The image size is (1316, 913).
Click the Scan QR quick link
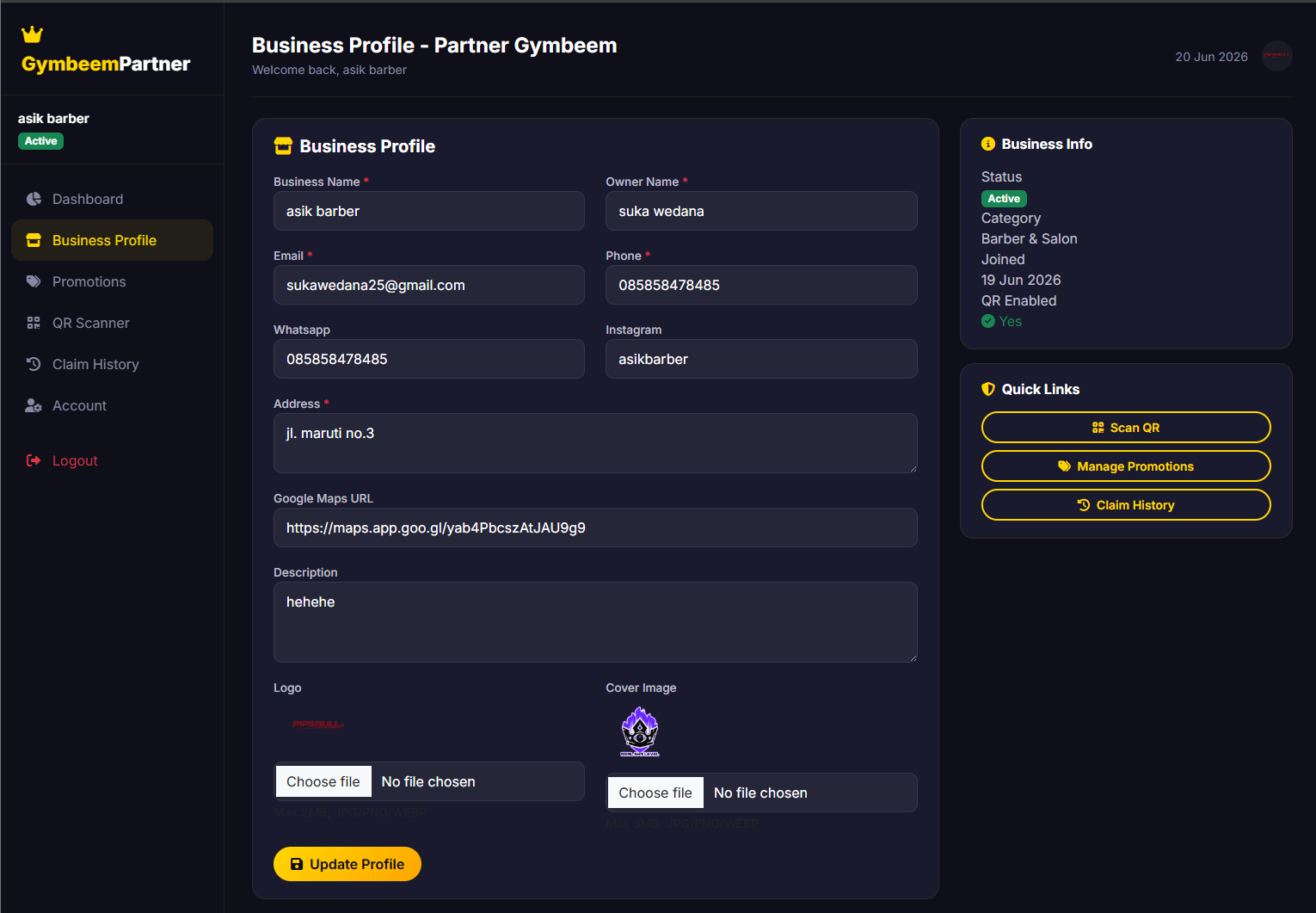[x=1126, y=428]
